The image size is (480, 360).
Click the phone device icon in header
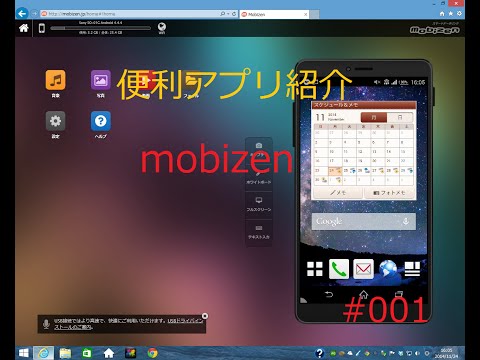coord(42,28)
